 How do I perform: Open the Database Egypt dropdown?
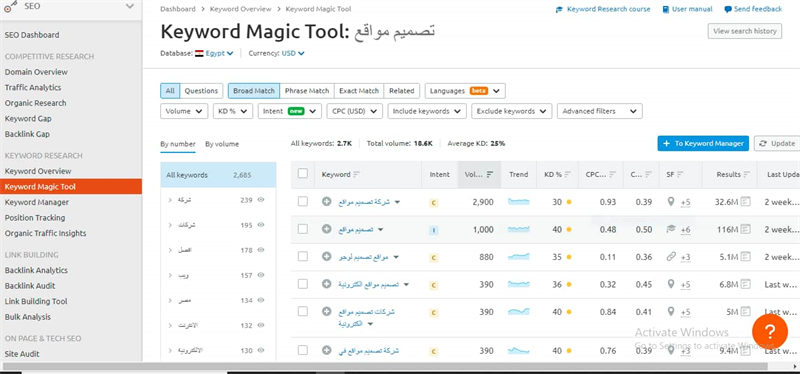214,53
